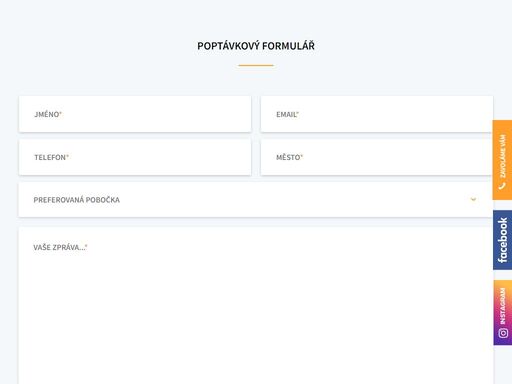
Task: Click the VAŠE ZPRÁVA placeholder label
Action: (60, 247)
